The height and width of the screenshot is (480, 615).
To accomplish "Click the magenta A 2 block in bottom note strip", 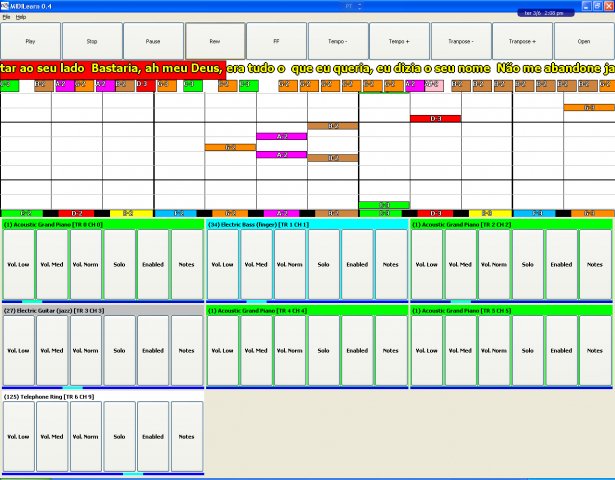I will (x=282, y=213).
